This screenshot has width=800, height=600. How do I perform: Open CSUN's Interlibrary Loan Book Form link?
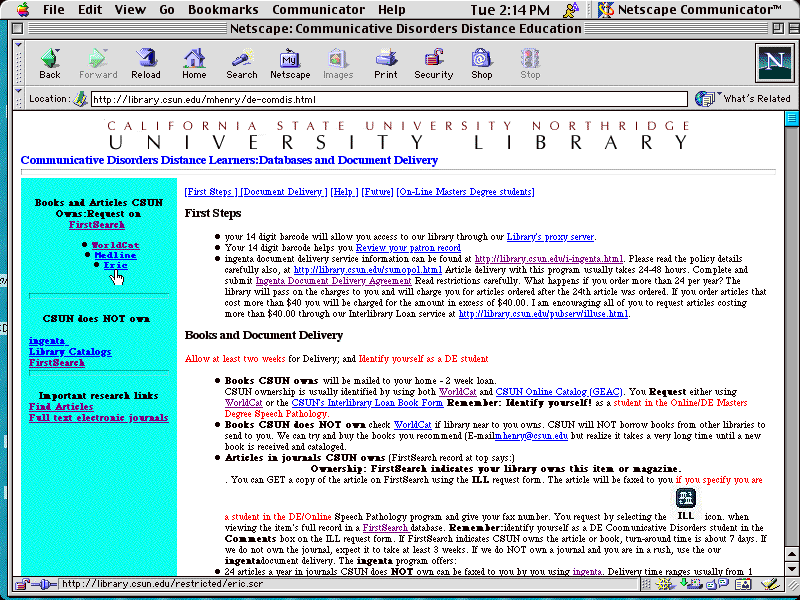(x=367, y=403)
